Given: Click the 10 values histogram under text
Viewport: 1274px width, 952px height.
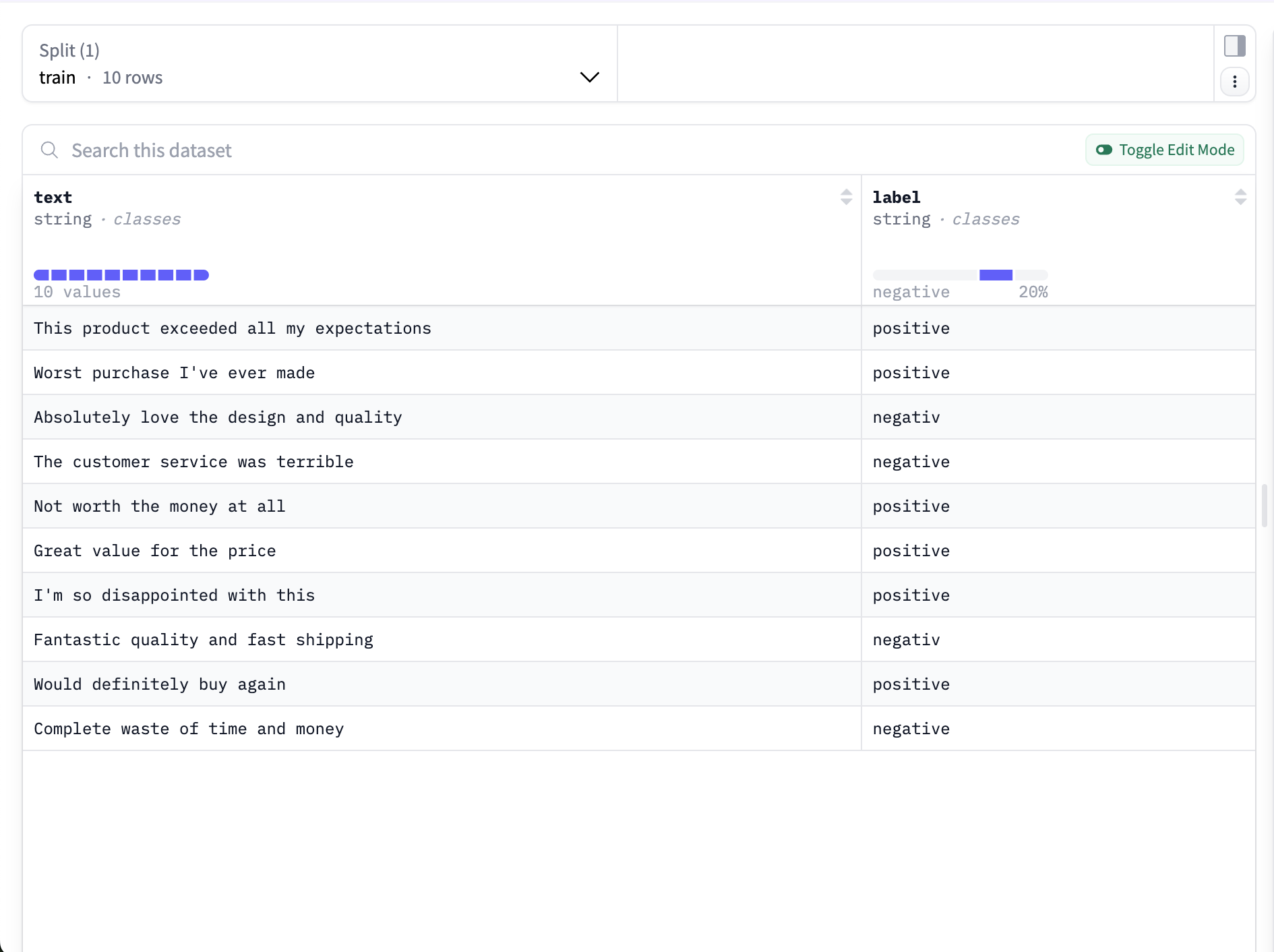Looking at the screenshot, I should click(x=121, y=274).
